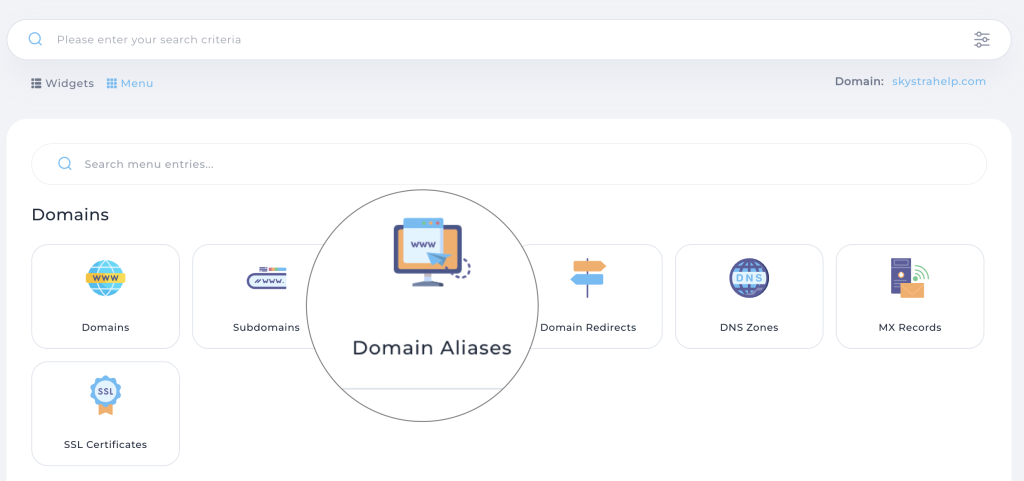The height and width of the screenshot is (481, 1024).
Task: Click the Domain Aliases label text
Action: 431,348
